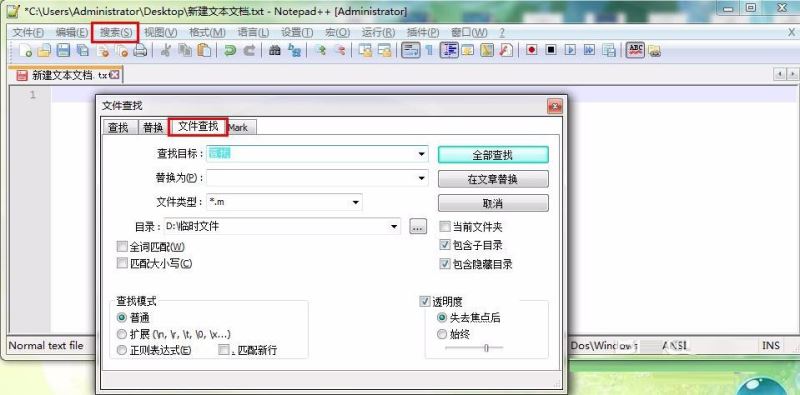The image size is (800, 395).
Task: Open Find using the binoculars icon
Action: point(275,51)
